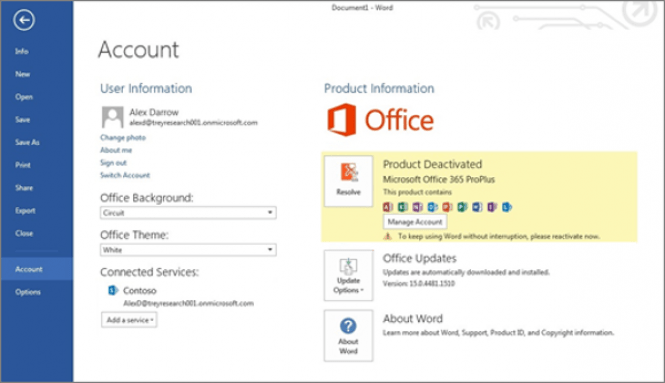Open the About me link
This screenshot has height=383, width=665.
[116, 150]
